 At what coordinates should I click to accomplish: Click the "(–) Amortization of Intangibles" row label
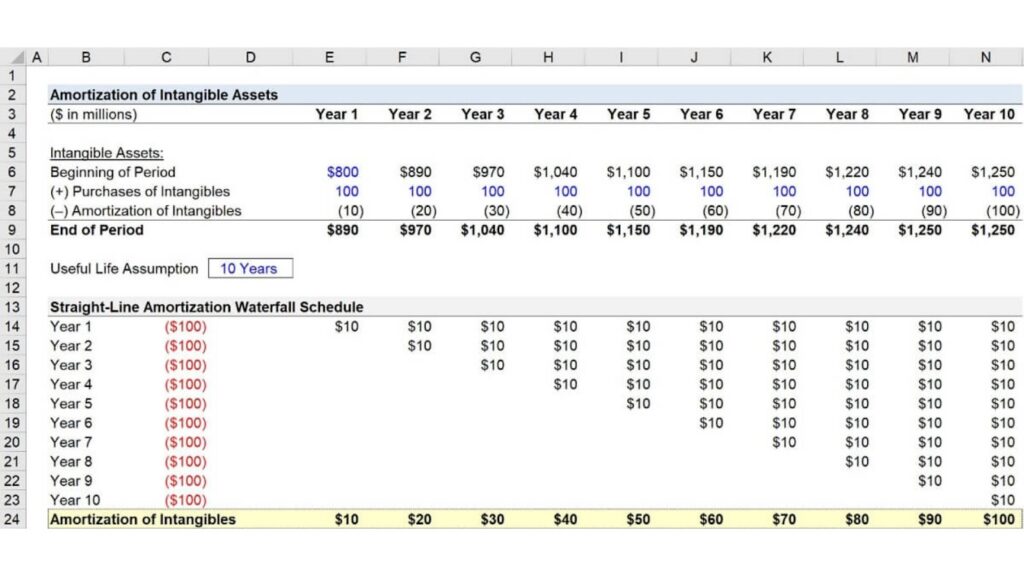click(145, 210)
